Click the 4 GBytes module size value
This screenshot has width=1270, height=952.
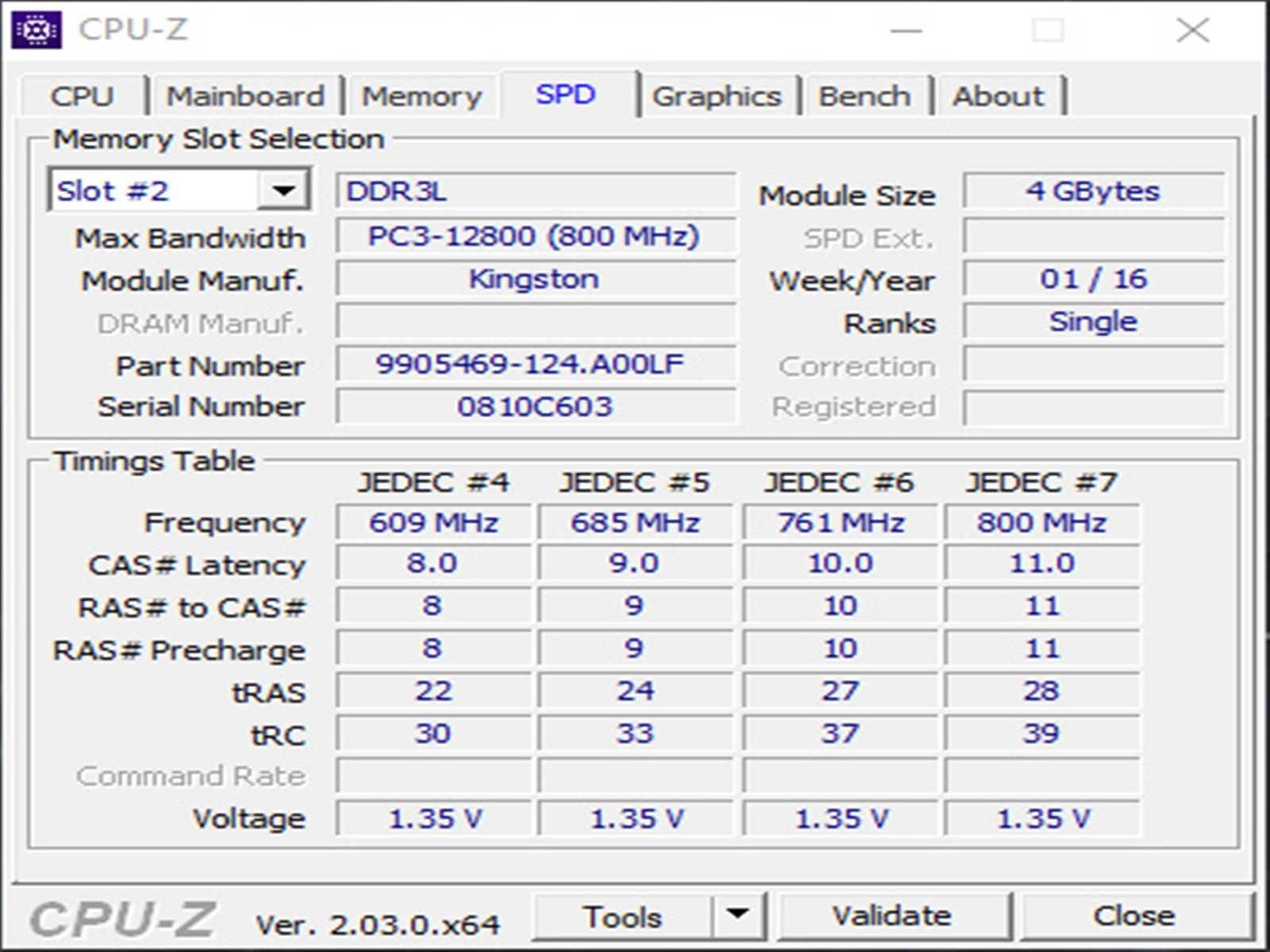pyautogui.click(x=1094, y=191)
